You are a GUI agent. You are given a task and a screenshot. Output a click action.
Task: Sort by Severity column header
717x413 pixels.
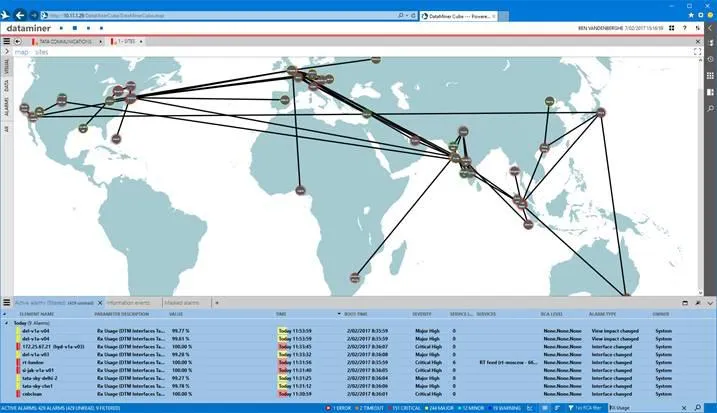[422, 314]
